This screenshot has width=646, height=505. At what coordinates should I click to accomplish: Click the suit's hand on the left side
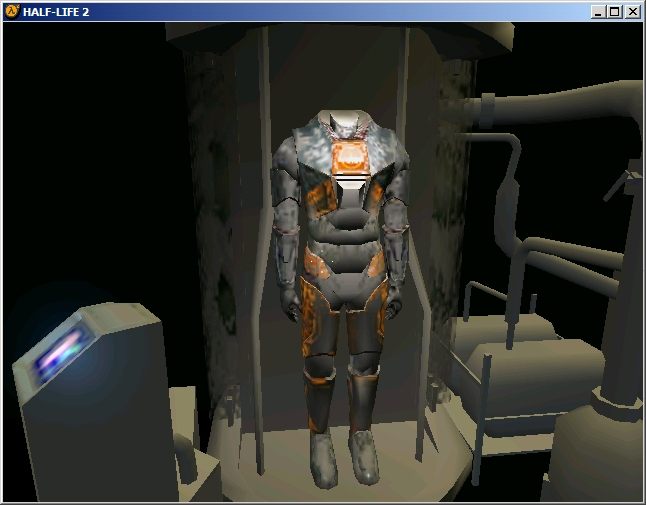tap(294, 300)
